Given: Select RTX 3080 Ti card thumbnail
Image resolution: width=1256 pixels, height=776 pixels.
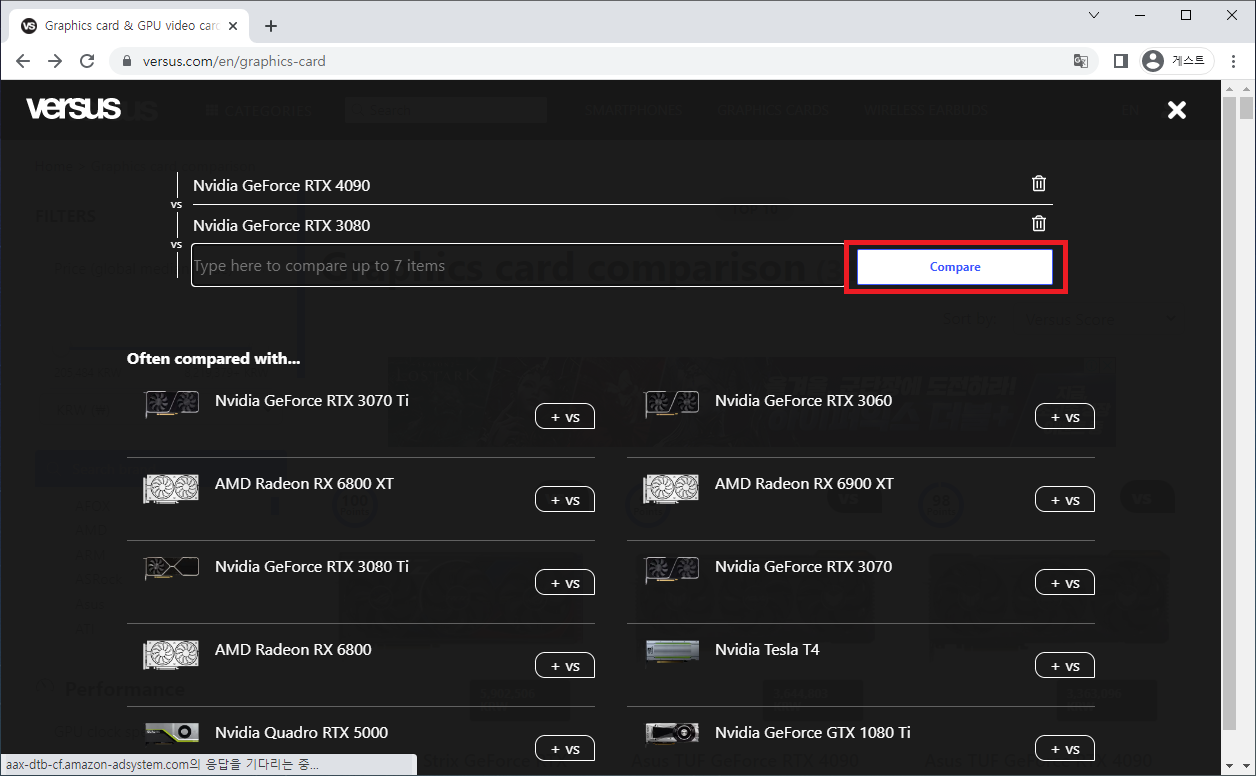Looking at the screenshot, I should (172, 569).
